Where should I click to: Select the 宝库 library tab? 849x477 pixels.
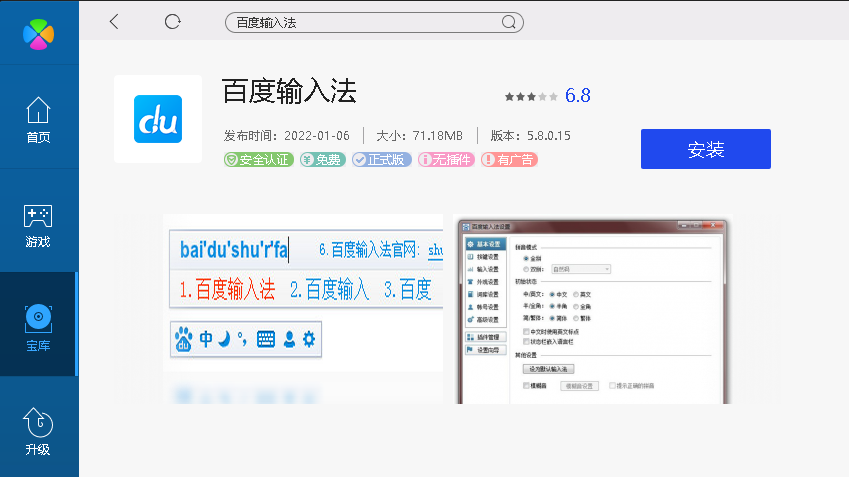38,328
